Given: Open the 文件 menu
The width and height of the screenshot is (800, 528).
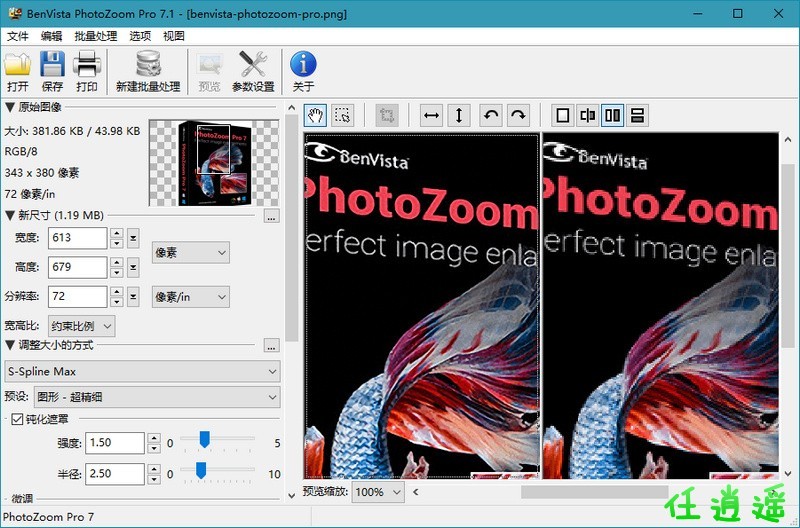Looking at the screenshot, I should pyautogui.click(x=18, y=36).
